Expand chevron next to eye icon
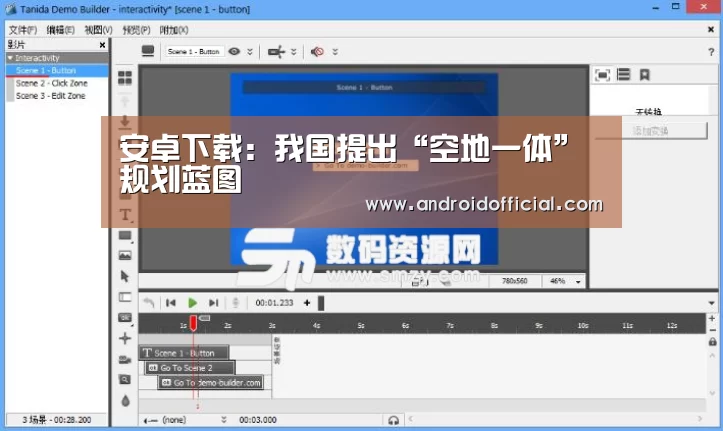This screenshot has height=431, width=723. (x=250, y=52)
